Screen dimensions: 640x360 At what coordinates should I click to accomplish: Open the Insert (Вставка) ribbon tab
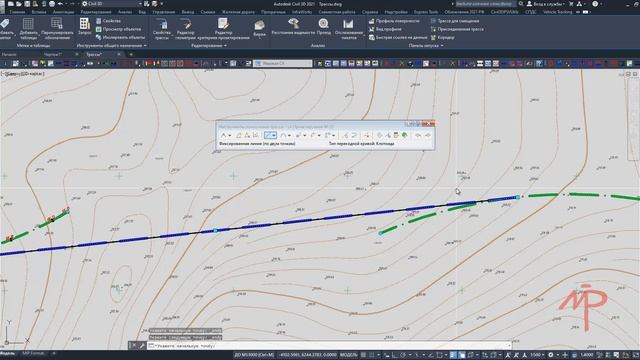coord(39,12)
